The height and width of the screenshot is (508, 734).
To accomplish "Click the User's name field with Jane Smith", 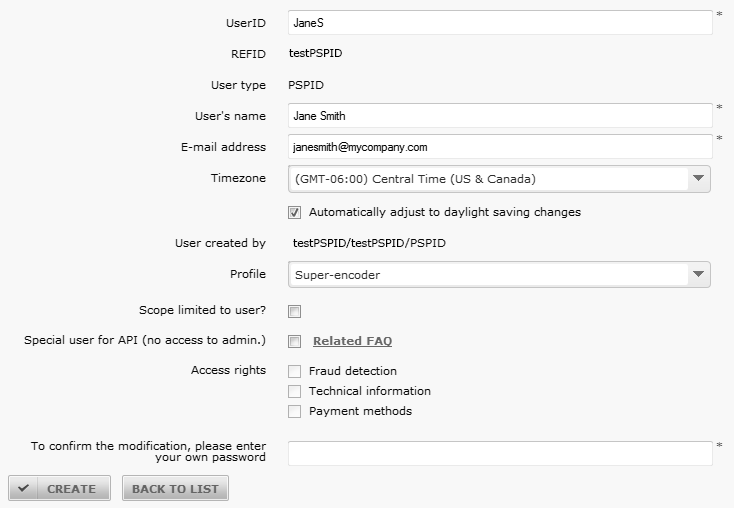I will click(x=500, y=116).
